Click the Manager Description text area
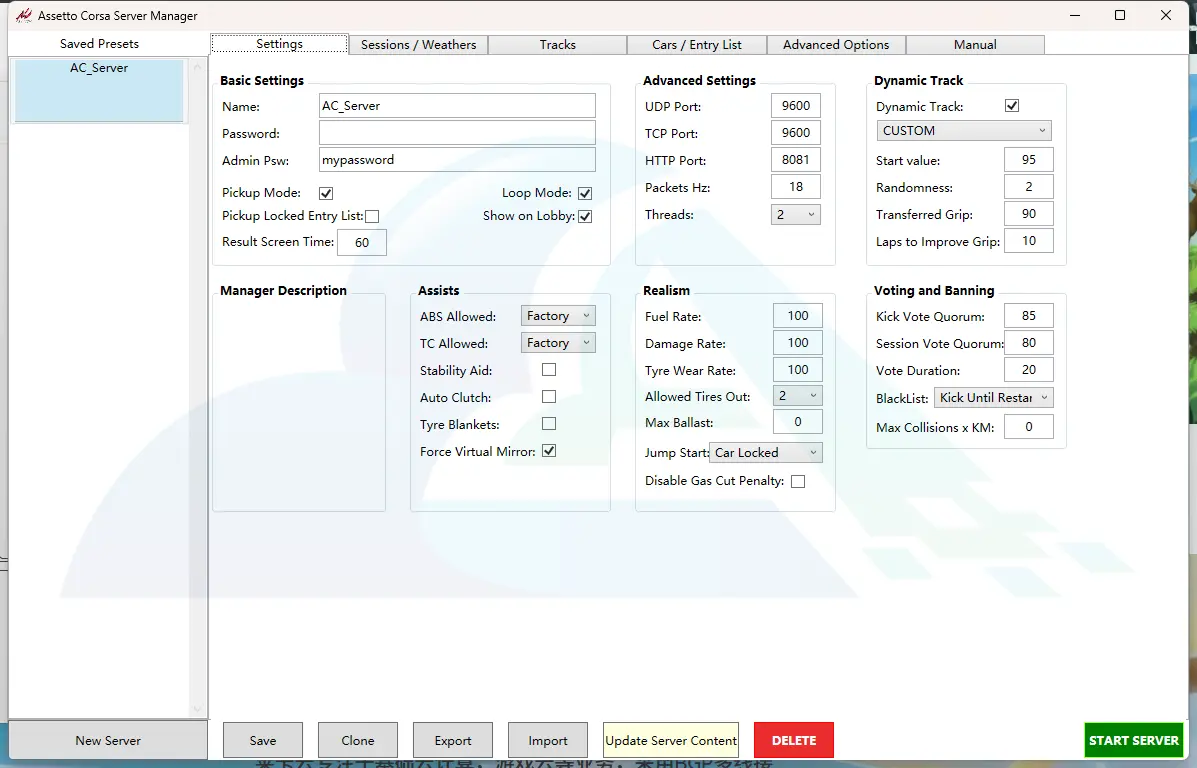 299,403
